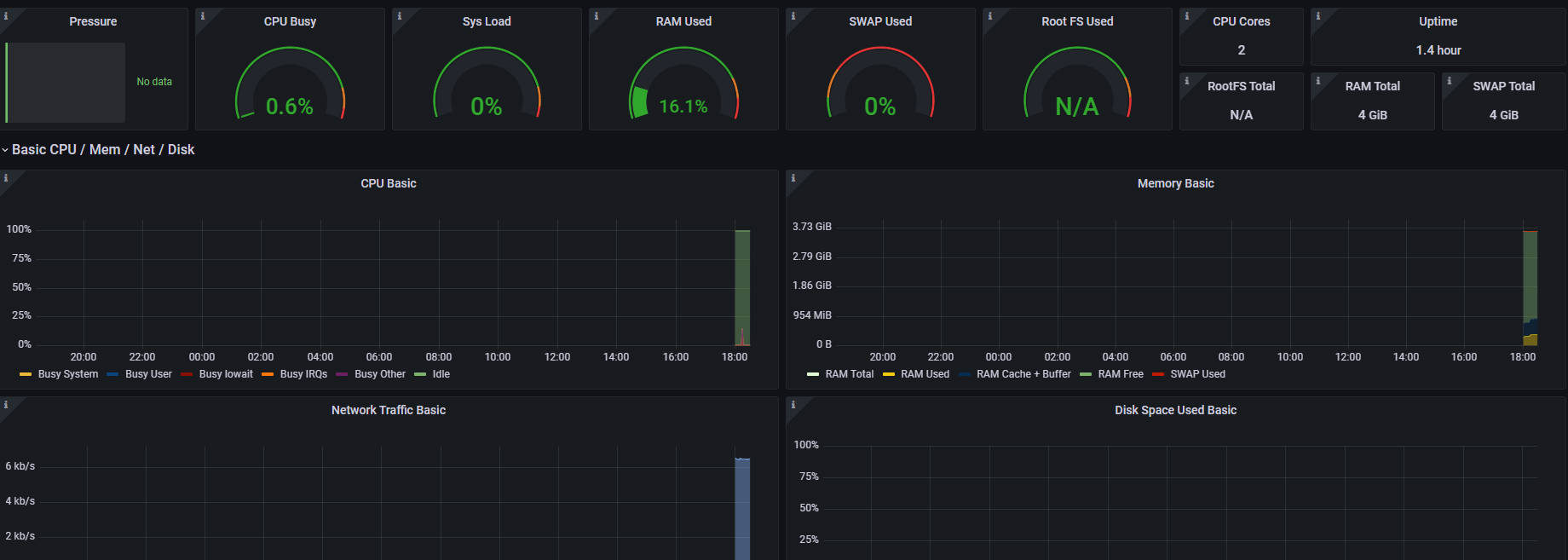The height and width of the screenshot is (560, 1568).
Task: Click the 4 GiB value under RAM Total
Action: click(1373, 115)
